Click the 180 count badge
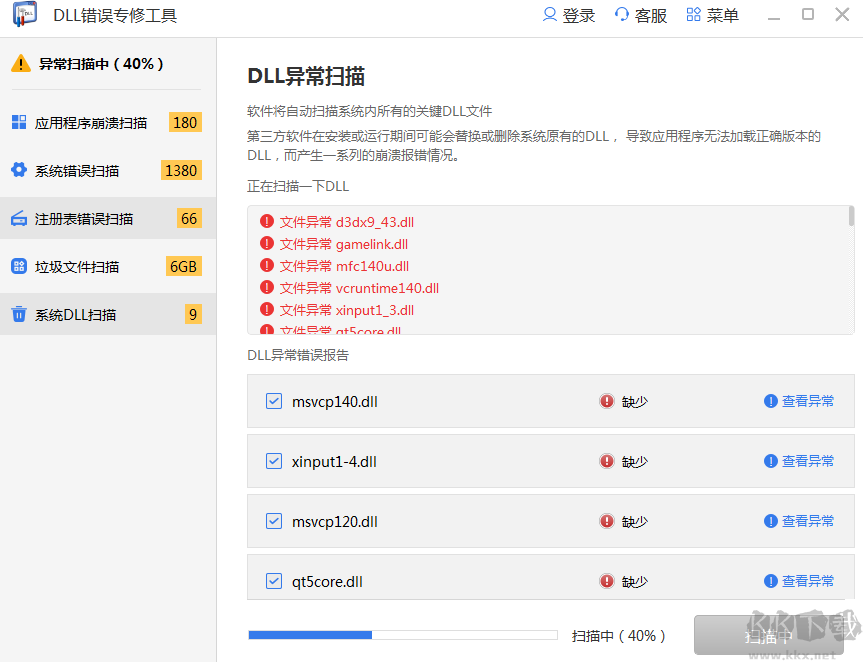Image resolution: width=863 pixels, height=662 pixels. pyautogui.click(x=185, y=122)
